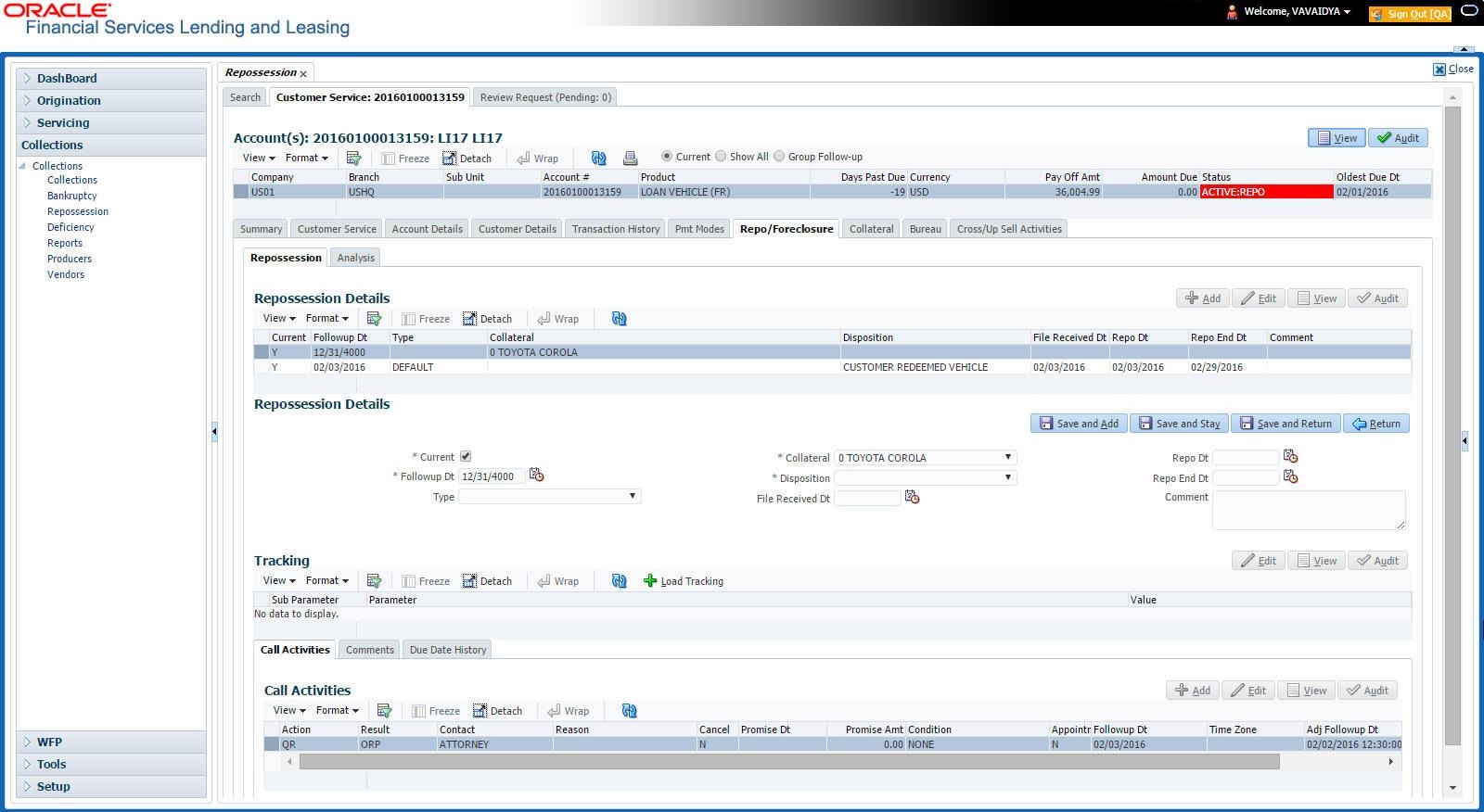This screenshot has width=1484, height=812.
Task: Wrap the Call Activities table text
Action: (x=568, y=711)
